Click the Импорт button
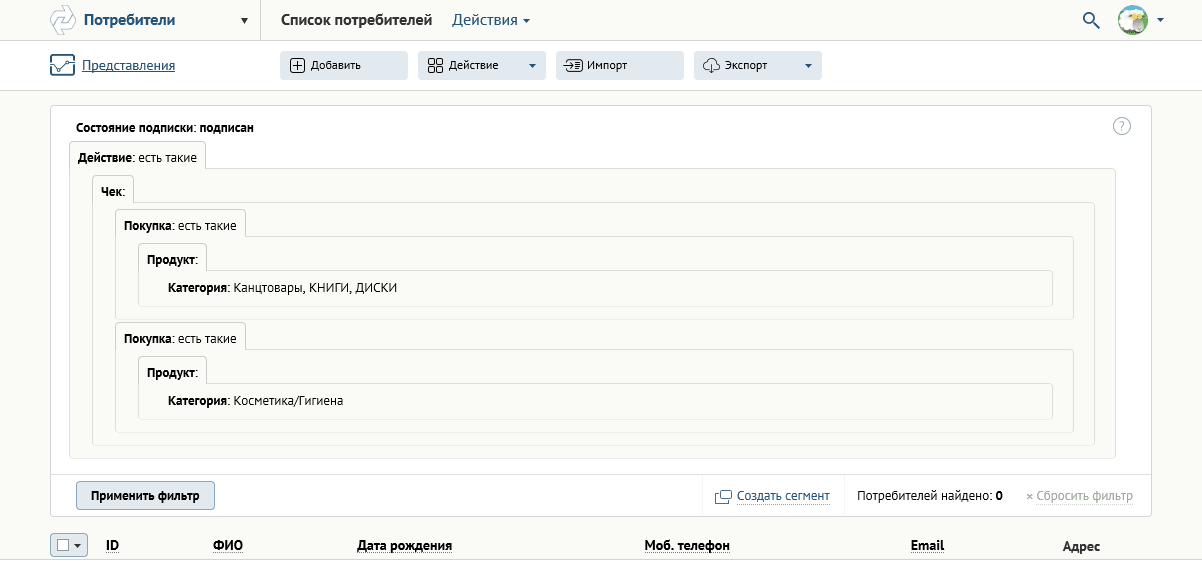The image size is (1202, 569). [620, 65]
